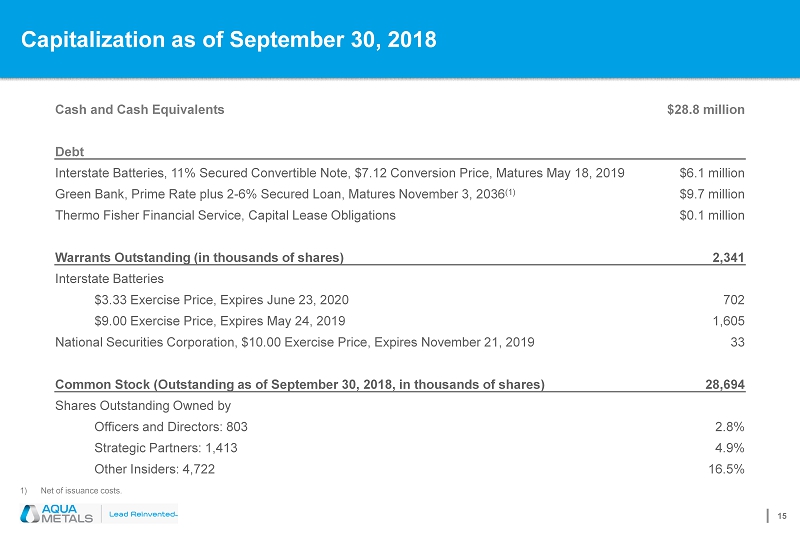The width and height of the screenshot is (800, 533).
Task: Click the $28.8 million cash value
Action: coord(705,109)
